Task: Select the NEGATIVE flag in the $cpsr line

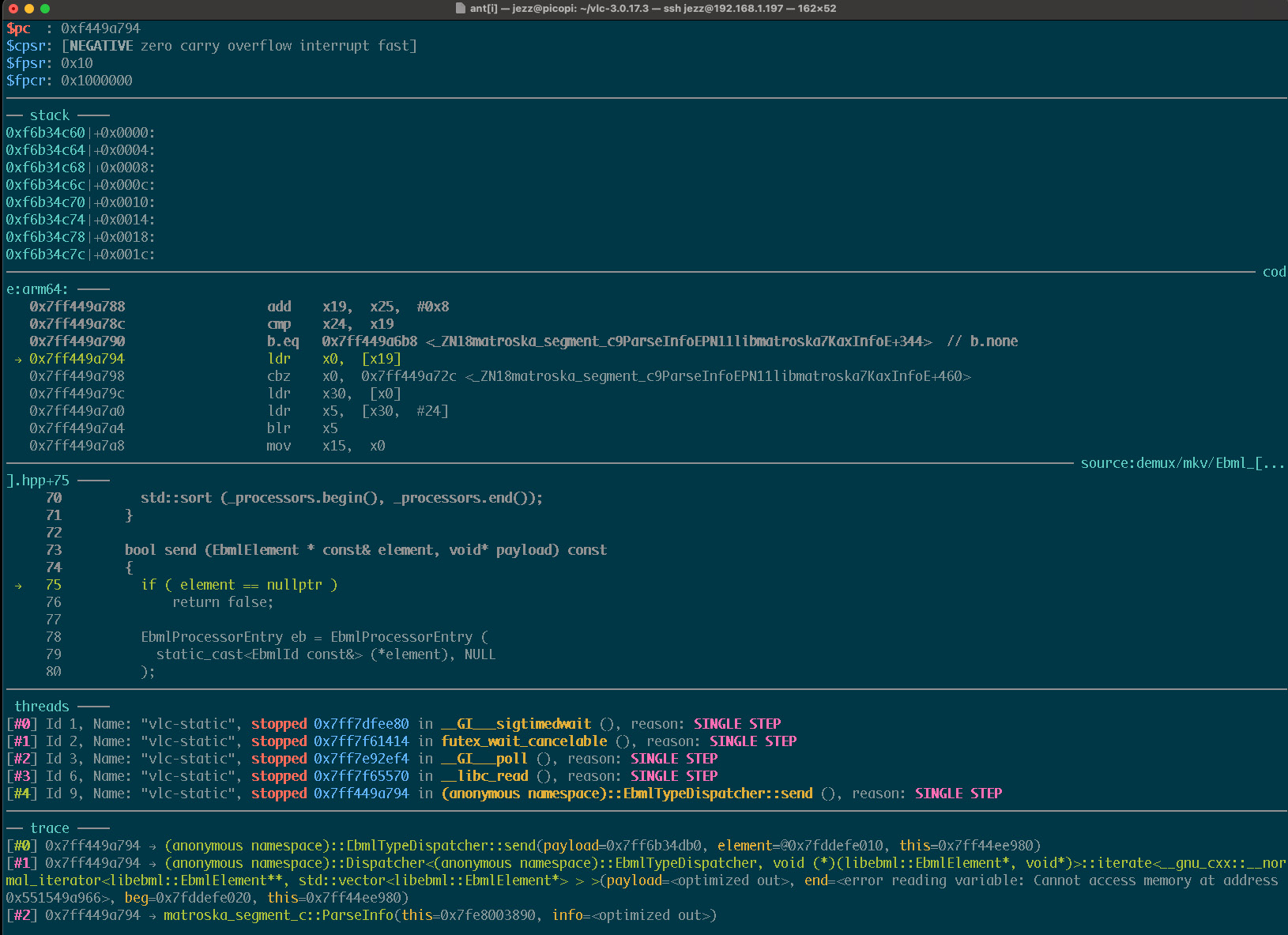Action: pyautogui.click(x=101, y=46)
